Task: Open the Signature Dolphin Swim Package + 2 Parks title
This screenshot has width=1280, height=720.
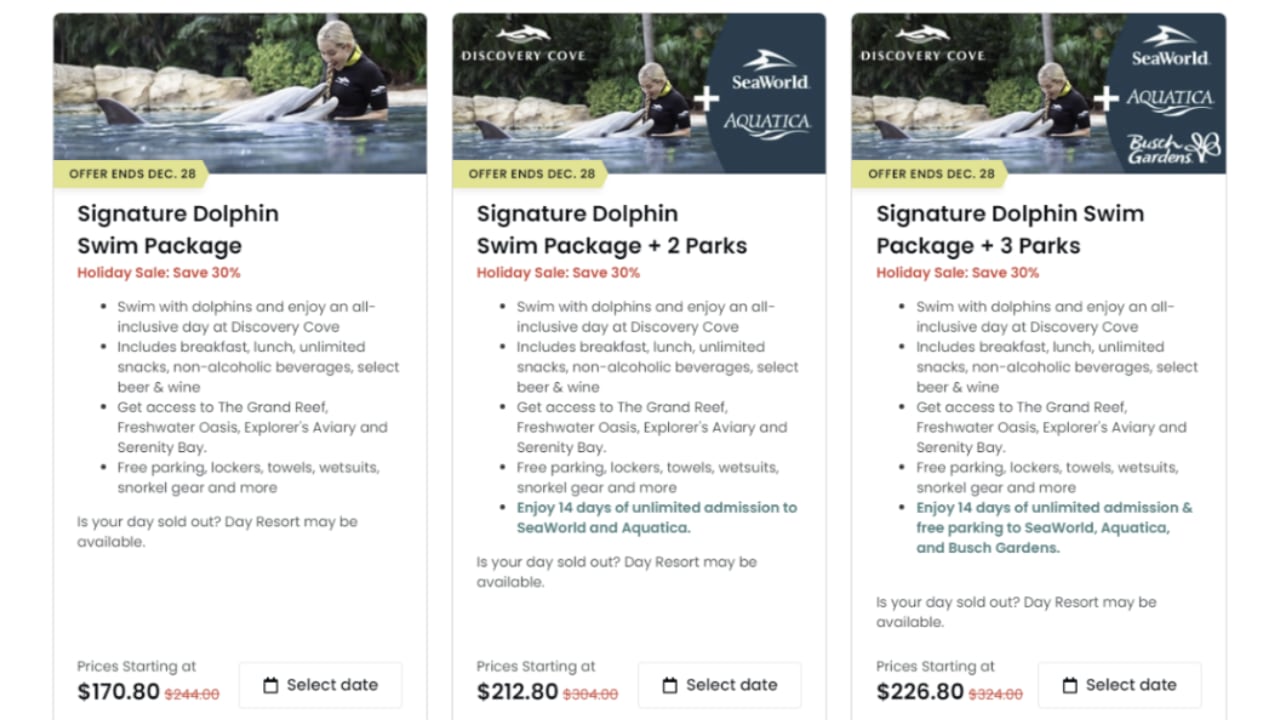Action: [611, 229]
